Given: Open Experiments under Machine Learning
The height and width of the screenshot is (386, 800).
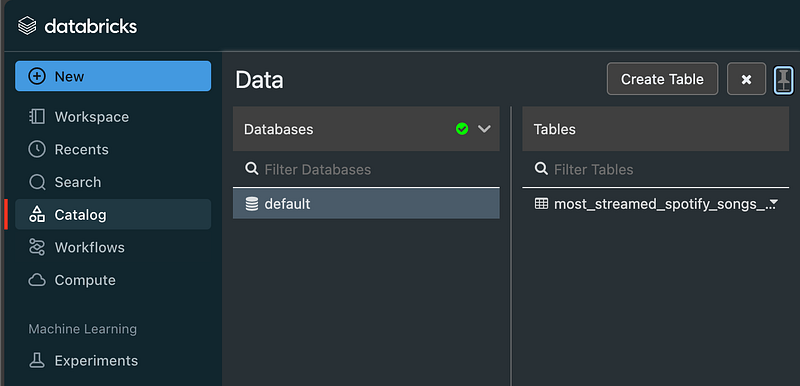Looking at the screenshot, I should 113,361.
